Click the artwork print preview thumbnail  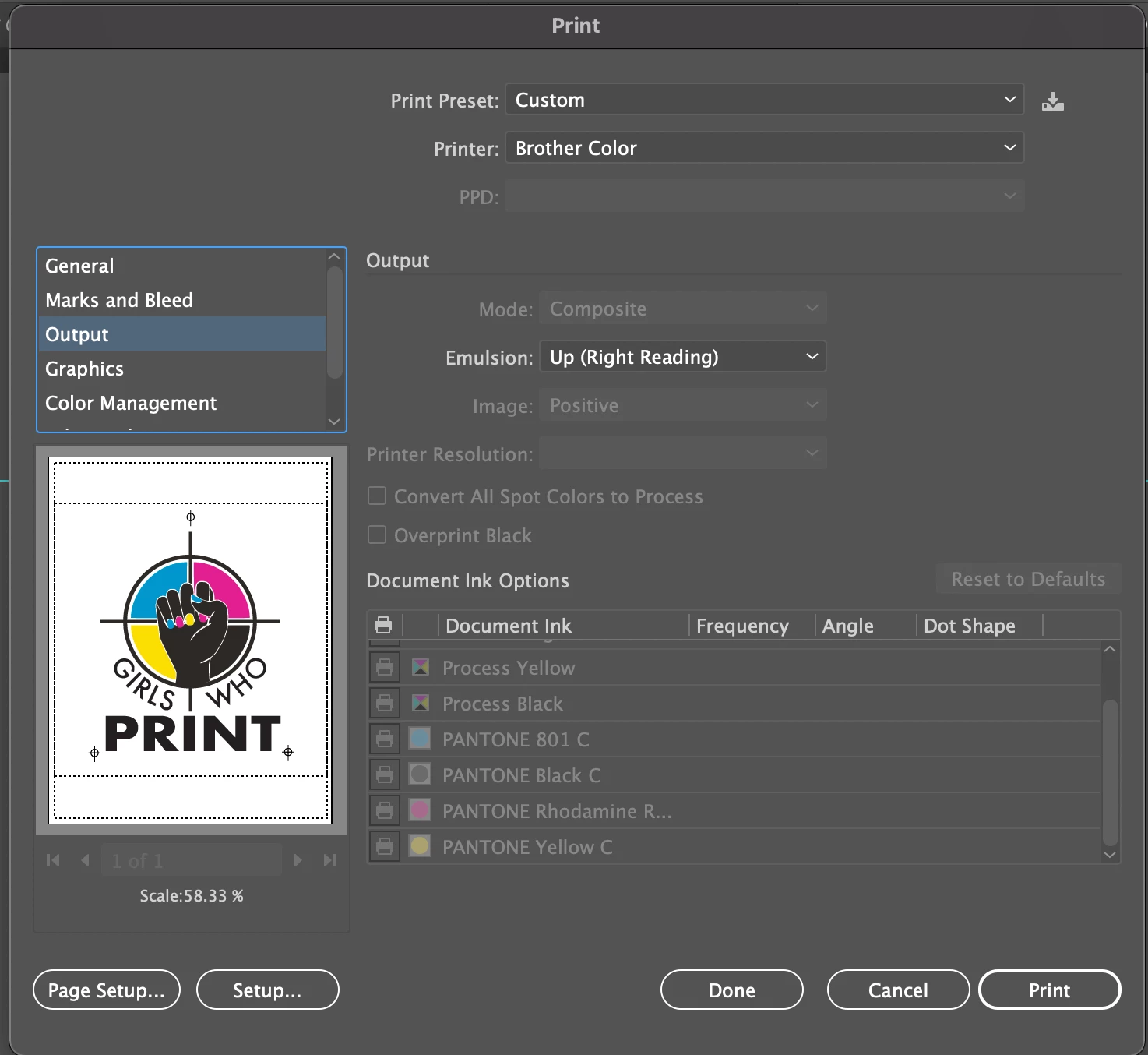[x=191, y=640]
